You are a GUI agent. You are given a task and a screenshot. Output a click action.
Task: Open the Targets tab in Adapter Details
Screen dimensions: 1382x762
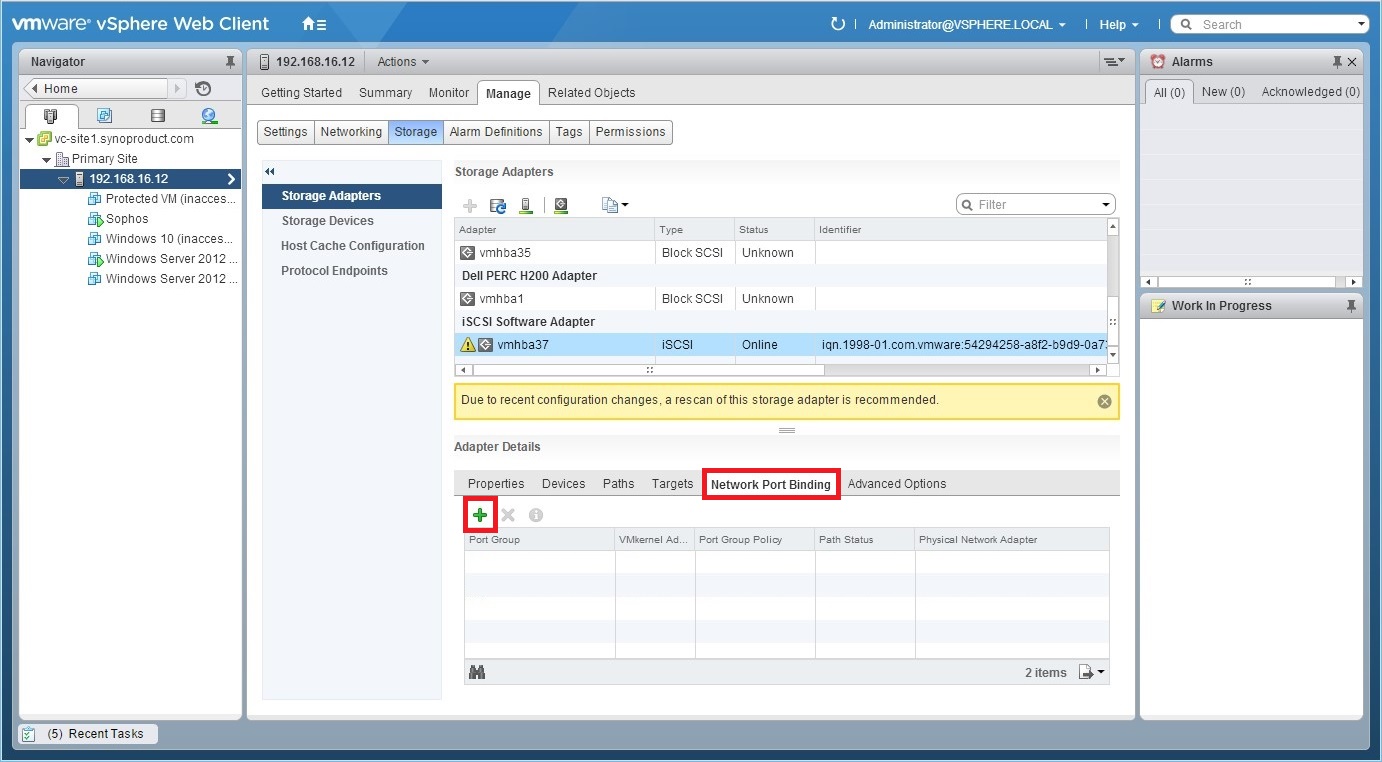671,483
